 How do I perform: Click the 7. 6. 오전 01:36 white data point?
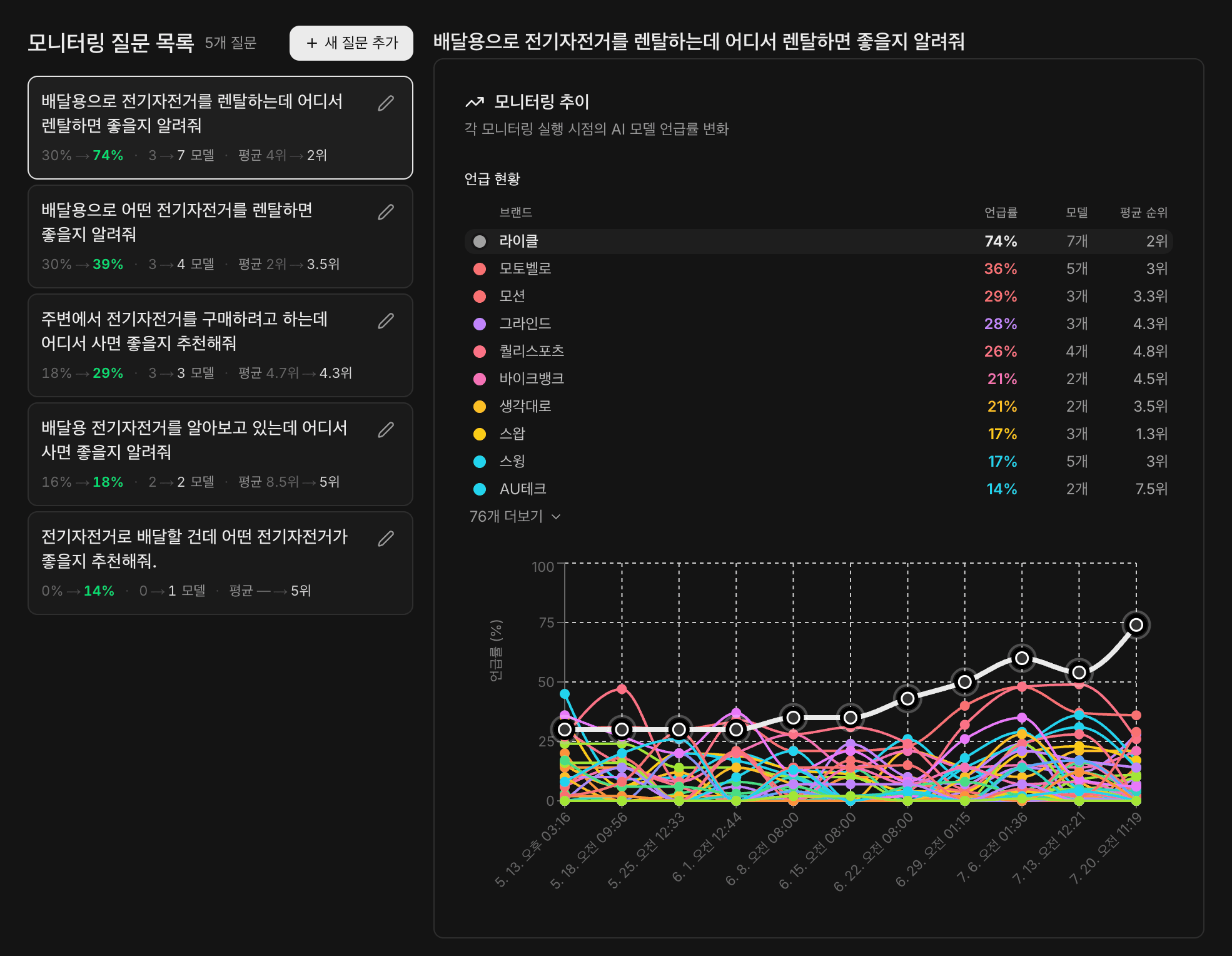pos(1022,658)
